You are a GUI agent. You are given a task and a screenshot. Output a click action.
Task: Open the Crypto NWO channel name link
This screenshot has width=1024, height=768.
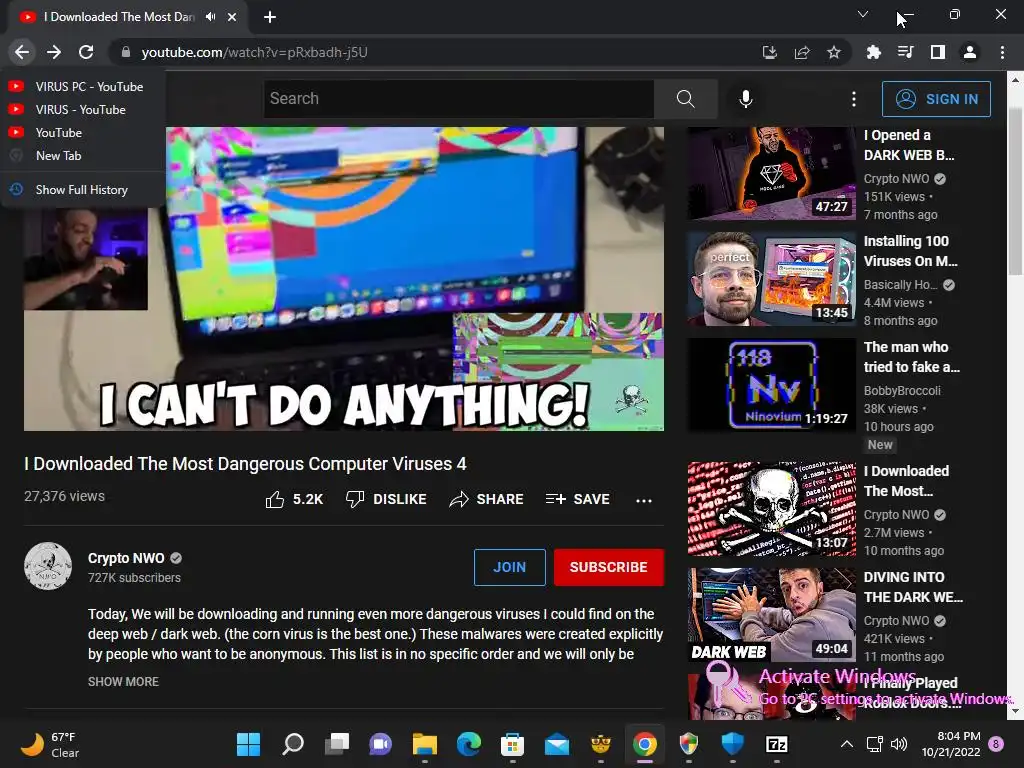pos(126,558)
